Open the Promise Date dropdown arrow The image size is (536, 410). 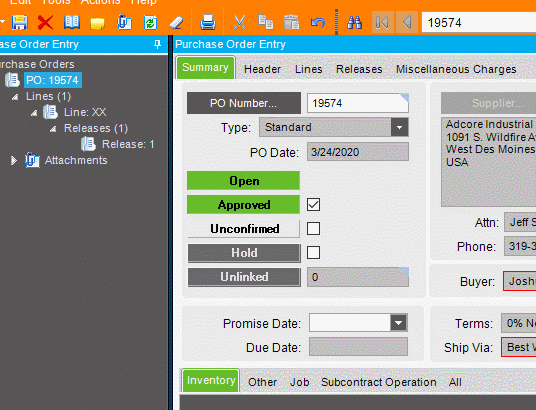pyautogui.click(x=399, y=322)
